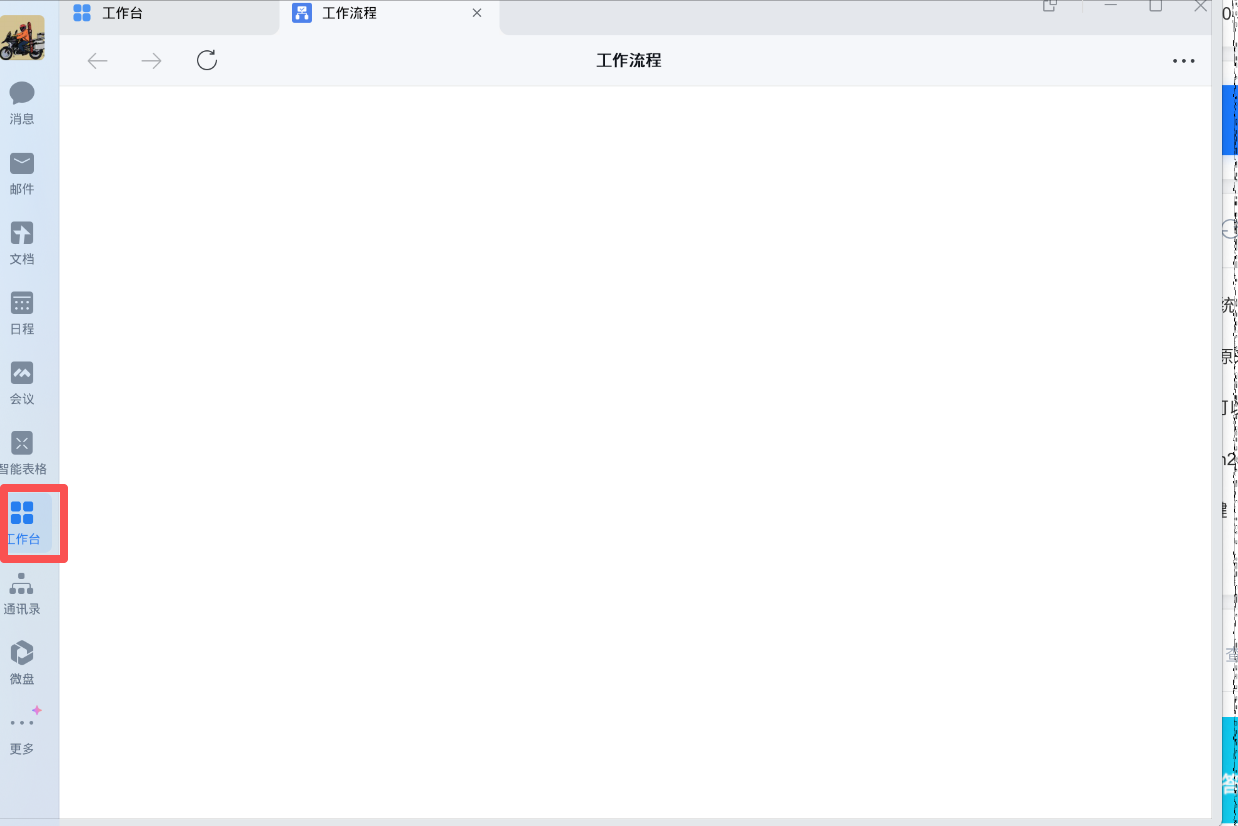Go back using the left arrow
The image size is (1238, 826).
(x=97, y=61)
